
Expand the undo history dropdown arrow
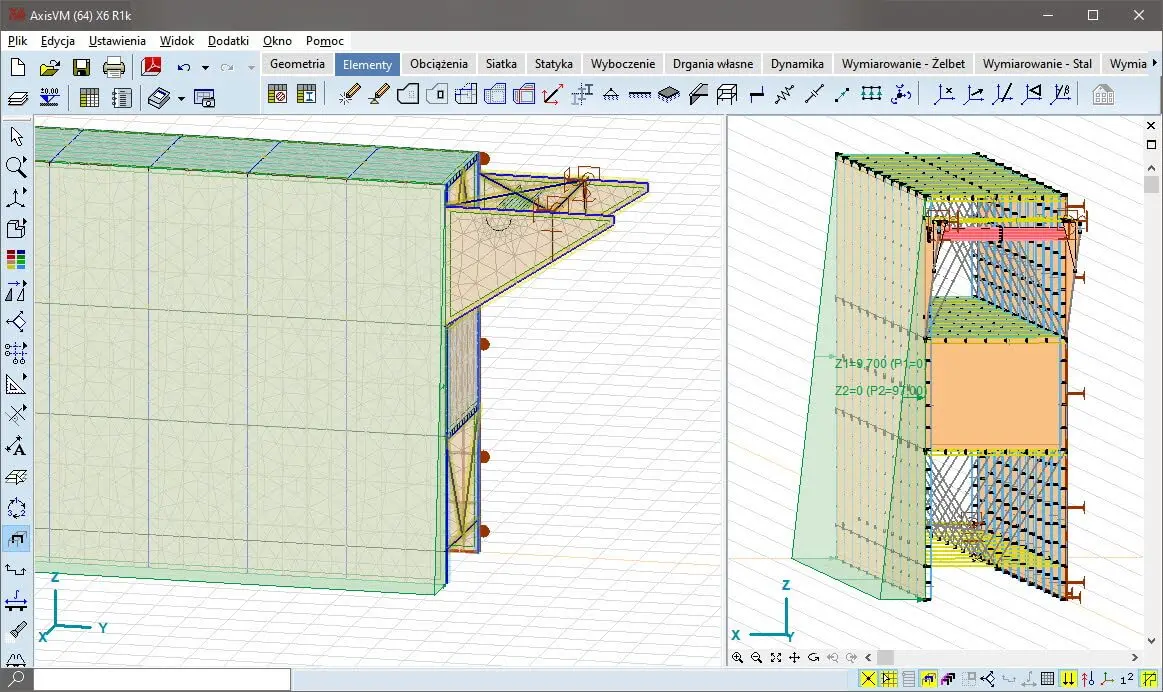(x=205, y=68)
